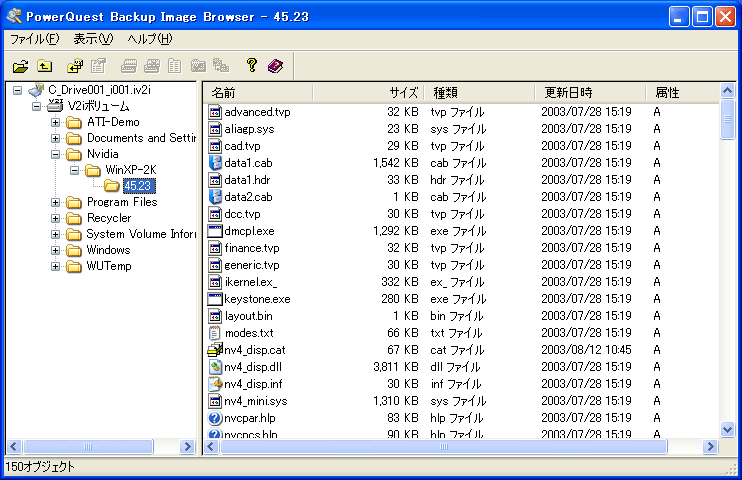Click the nv4_disp.inf file icon

click(x=215, y=384)
